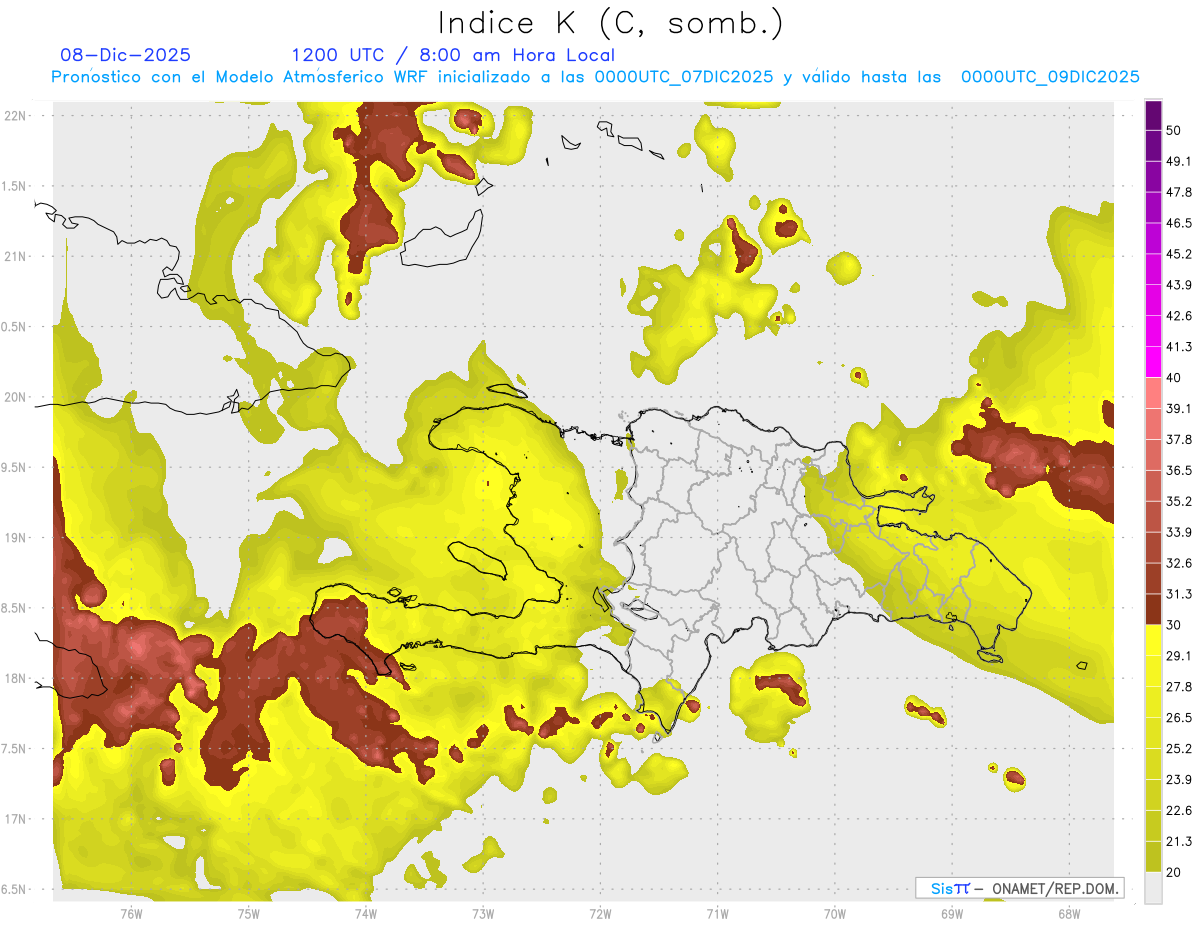
Task: Click the longitude label "75W"
Action: [x=248, y=912]
